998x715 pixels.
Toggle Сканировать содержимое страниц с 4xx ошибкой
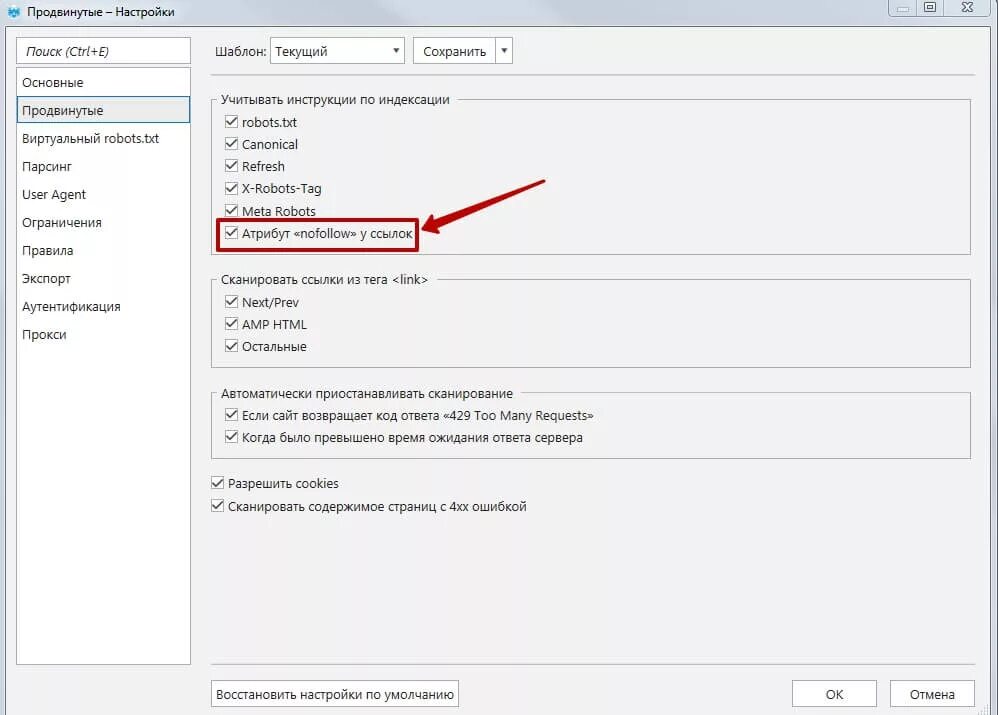[x=217, y=506]
